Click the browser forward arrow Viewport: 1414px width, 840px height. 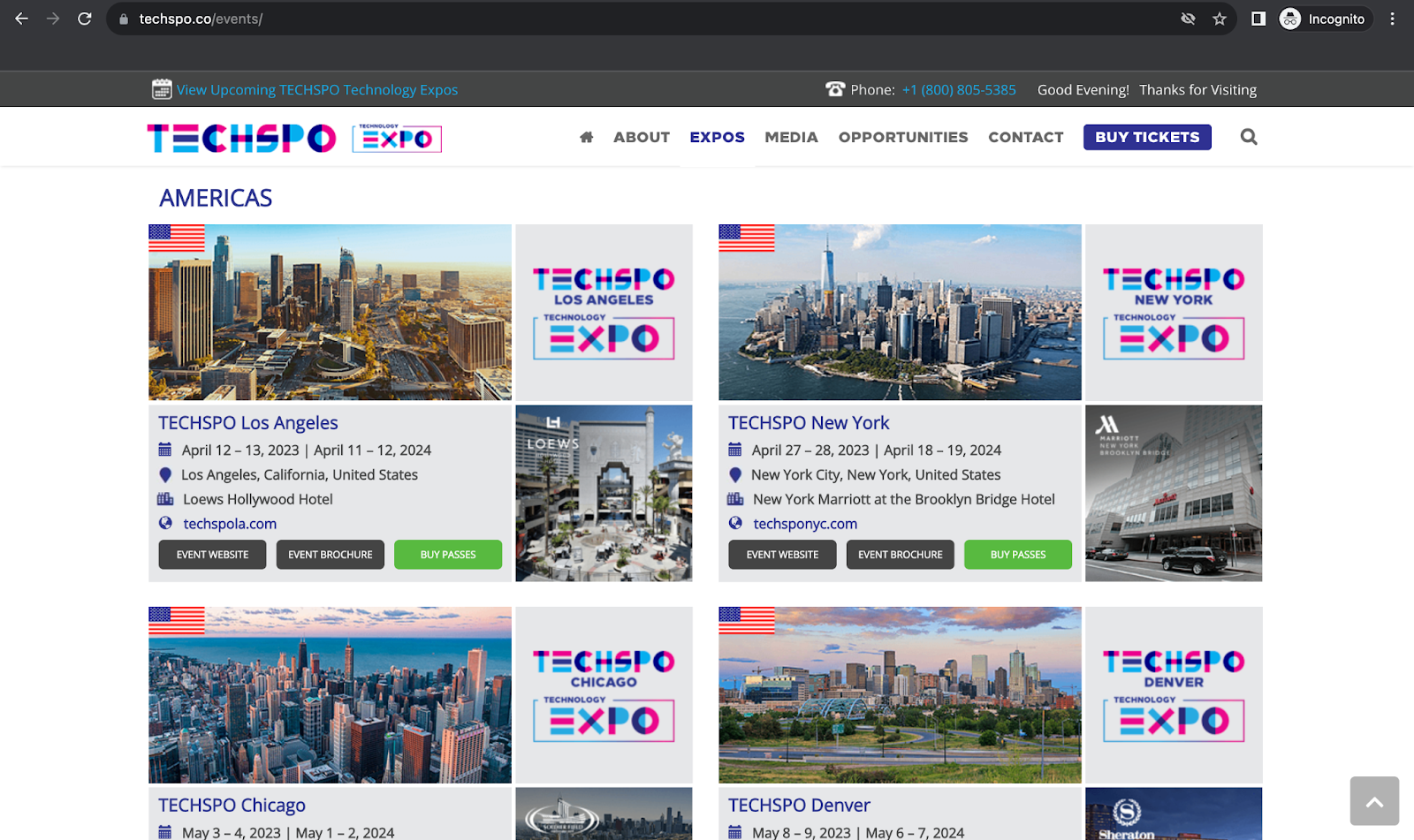[x=53, y=19]
